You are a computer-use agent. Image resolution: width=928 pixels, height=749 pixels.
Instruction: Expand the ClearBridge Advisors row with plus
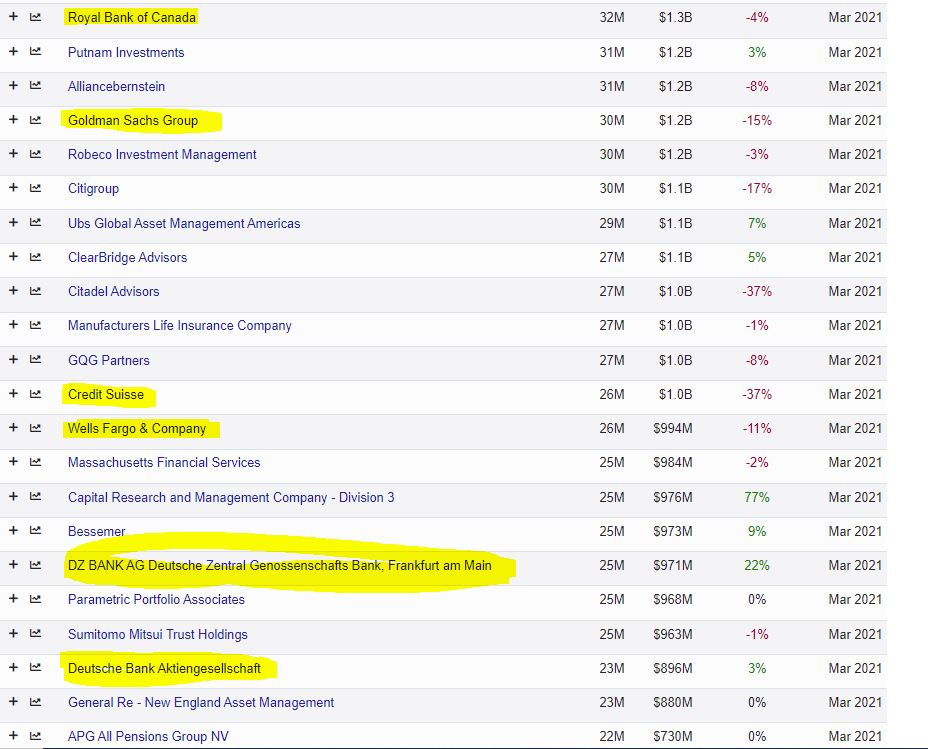tap(13, 256)
